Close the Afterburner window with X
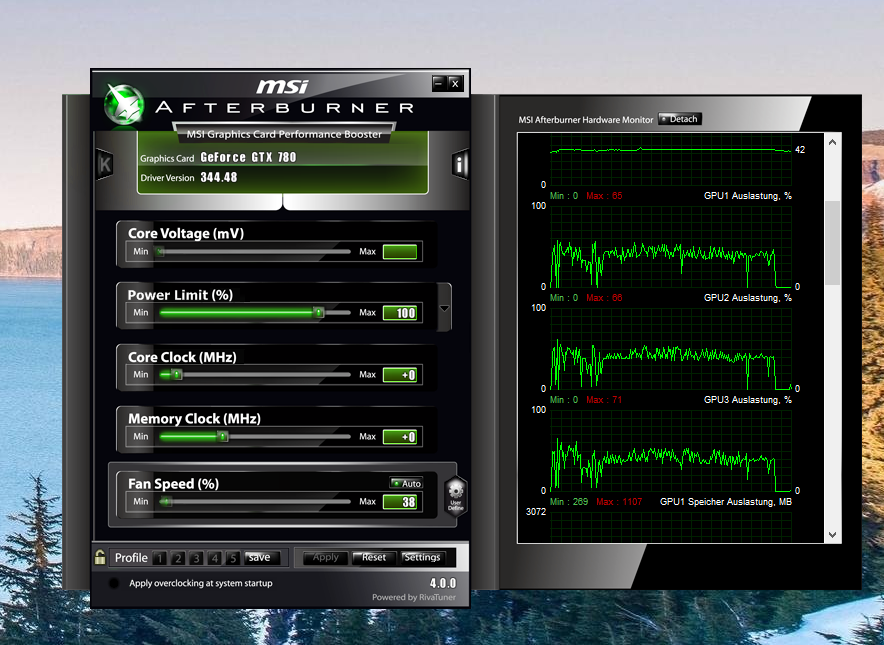884x645 pixels. pyautogui.click(x=456, y=83)
